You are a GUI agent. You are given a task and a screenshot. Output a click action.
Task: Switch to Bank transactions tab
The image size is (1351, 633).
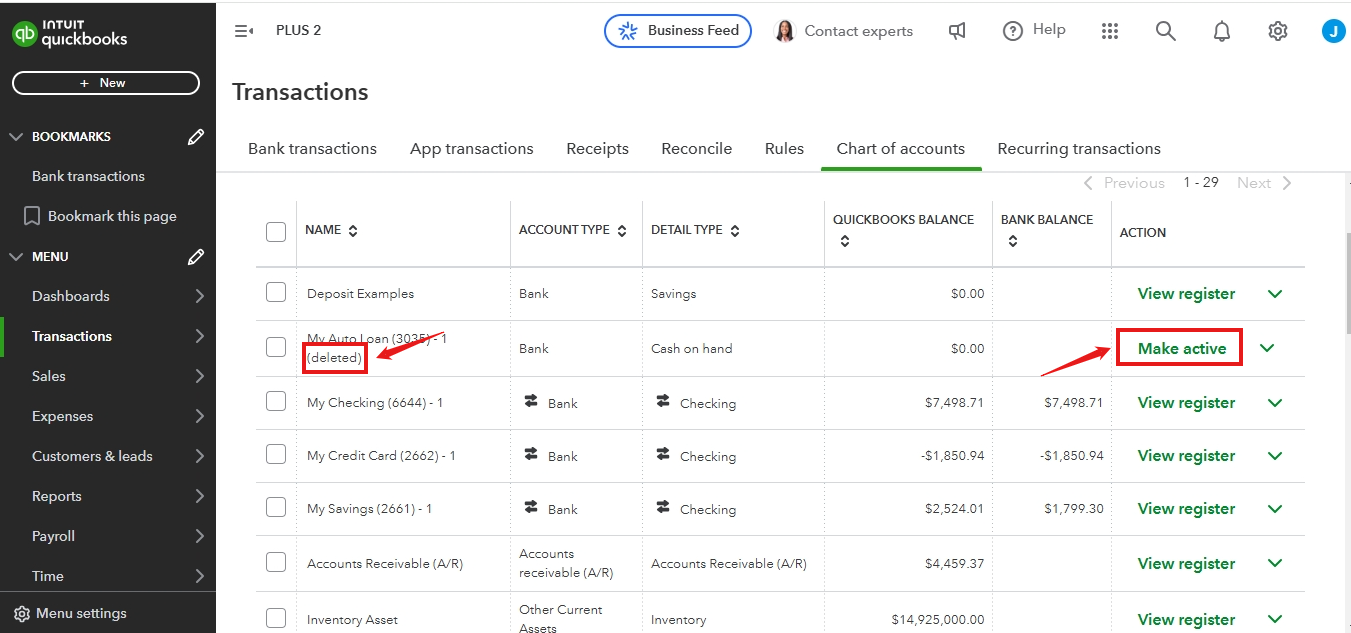(x=312, y=149)
